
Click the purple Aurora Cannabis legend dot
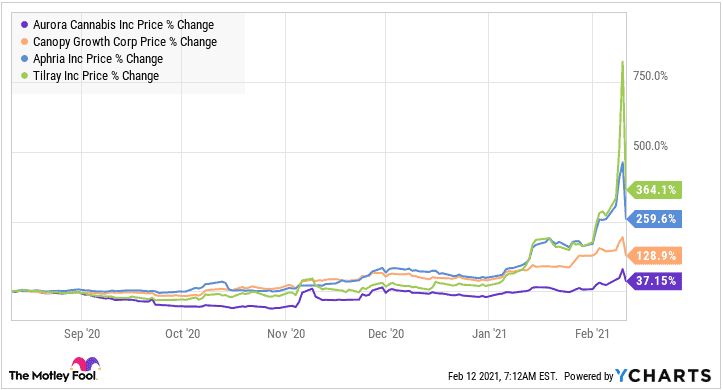(24, 25)
